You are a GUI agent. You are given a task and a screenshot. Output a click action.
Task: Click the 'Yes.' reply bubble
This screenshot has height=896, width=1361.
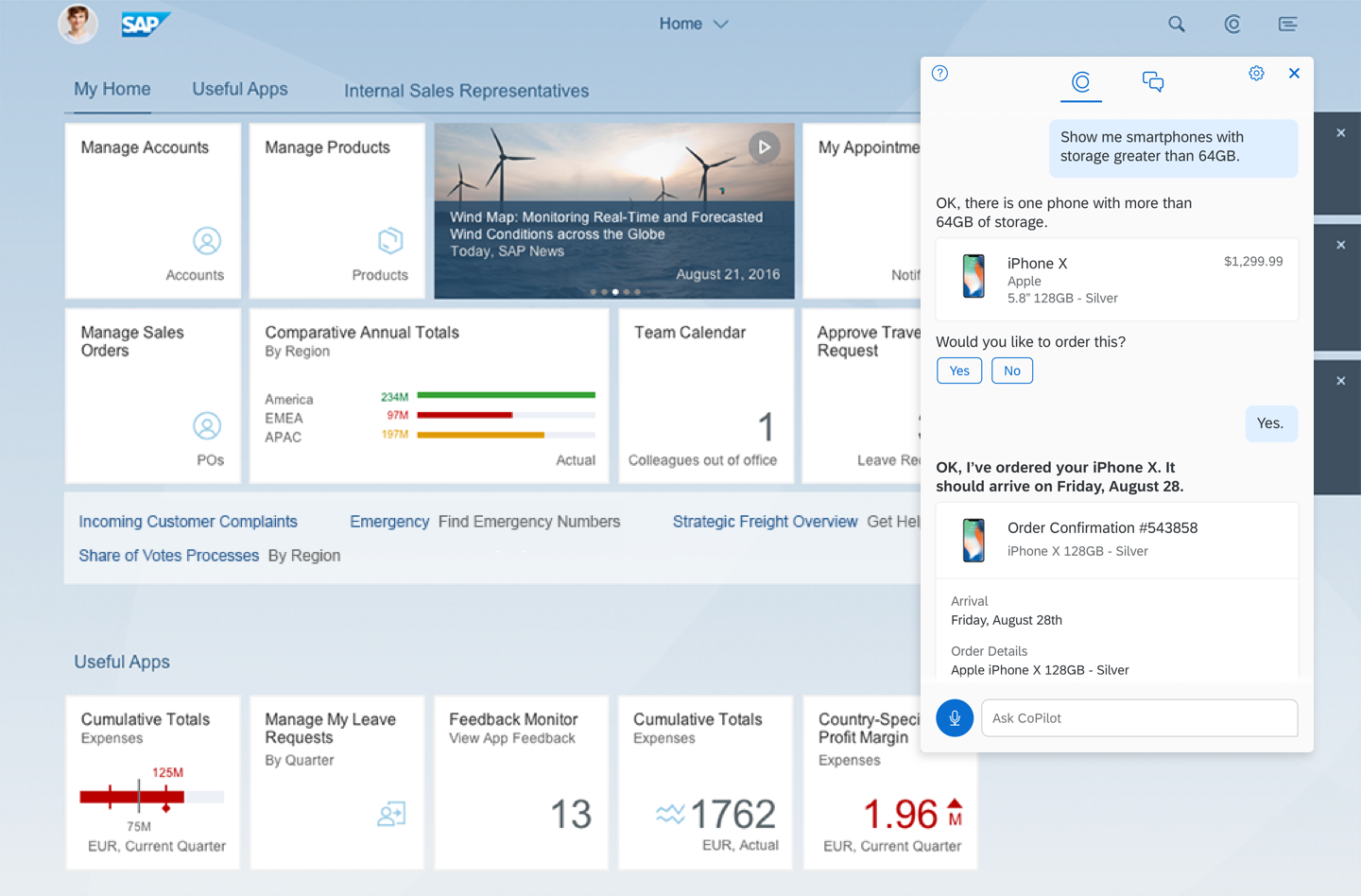[1271, 423]
